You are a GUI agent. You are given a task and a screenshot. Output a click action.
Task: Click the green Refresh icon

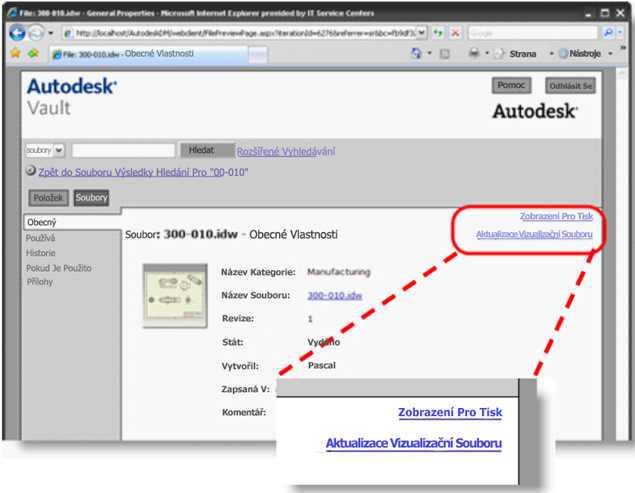coord(438,33)
